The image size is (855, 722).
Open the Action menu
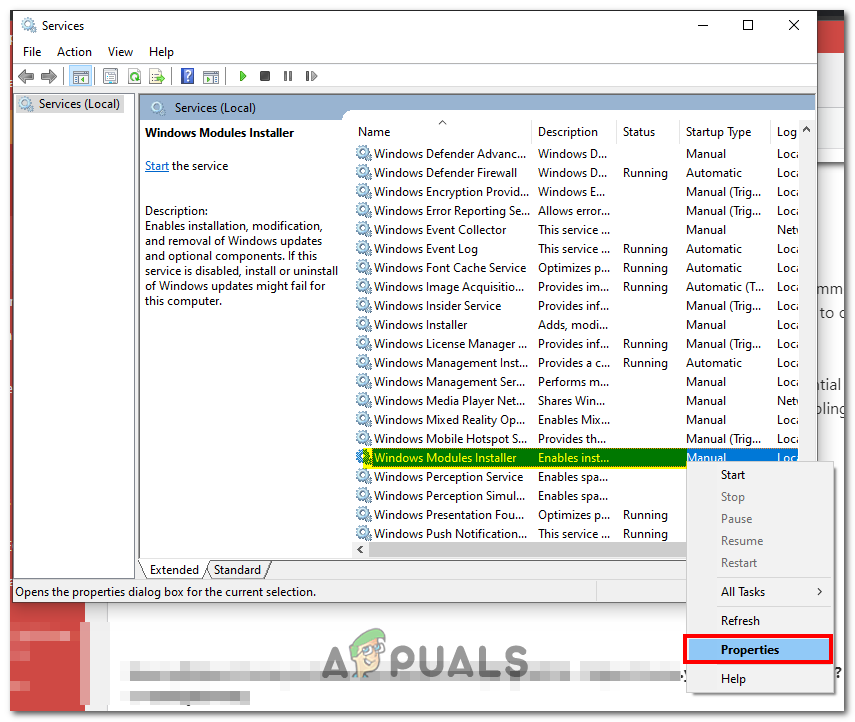[x=75, y=52]
